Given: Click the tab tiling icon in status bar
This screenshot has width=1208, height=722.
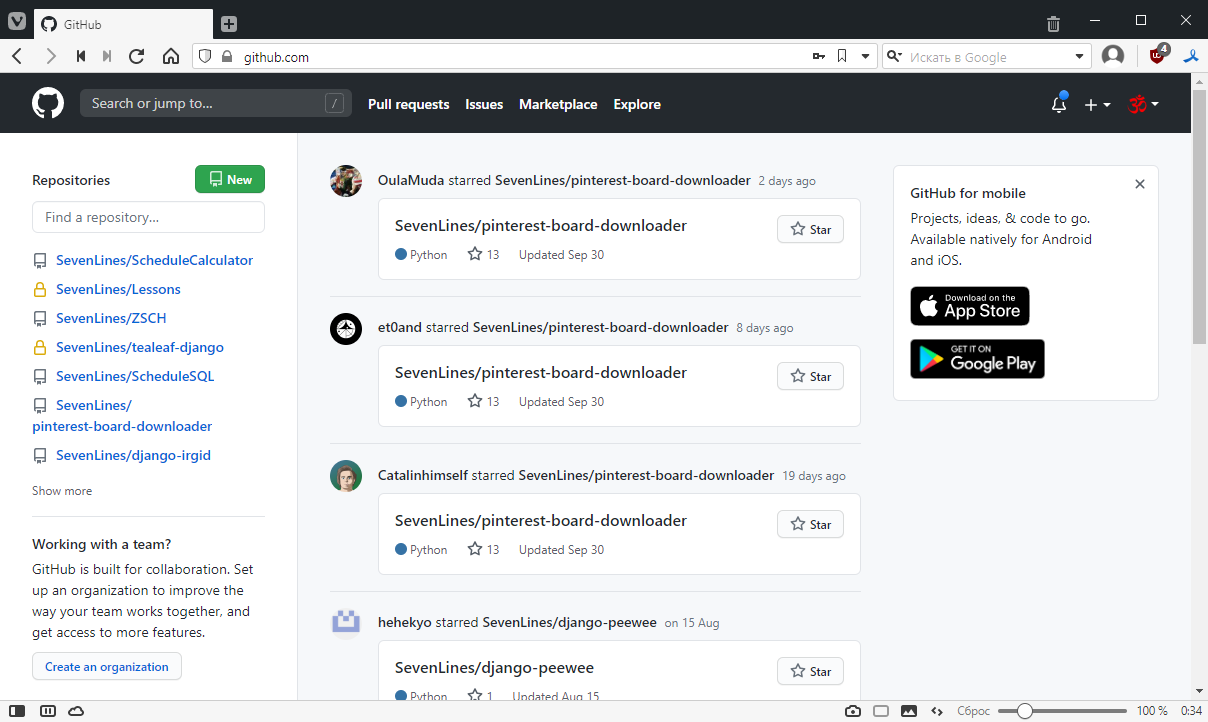Looking at the screenshot, I should click(47, 711).
